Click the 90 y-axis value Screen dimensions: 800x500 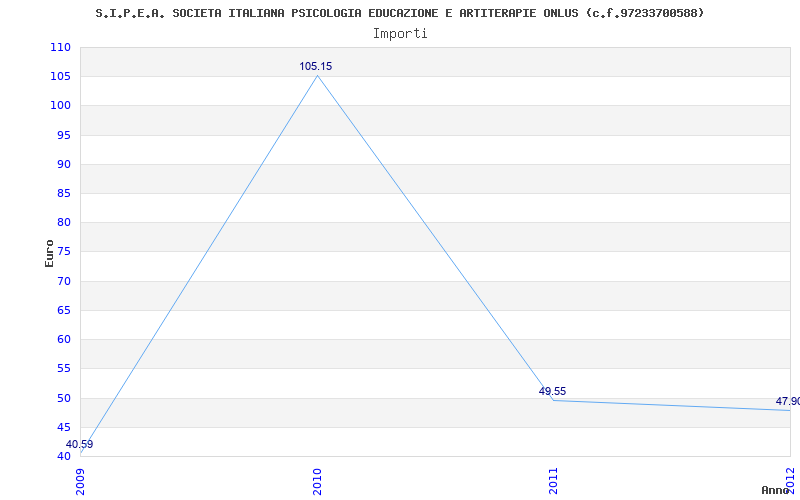63,164
